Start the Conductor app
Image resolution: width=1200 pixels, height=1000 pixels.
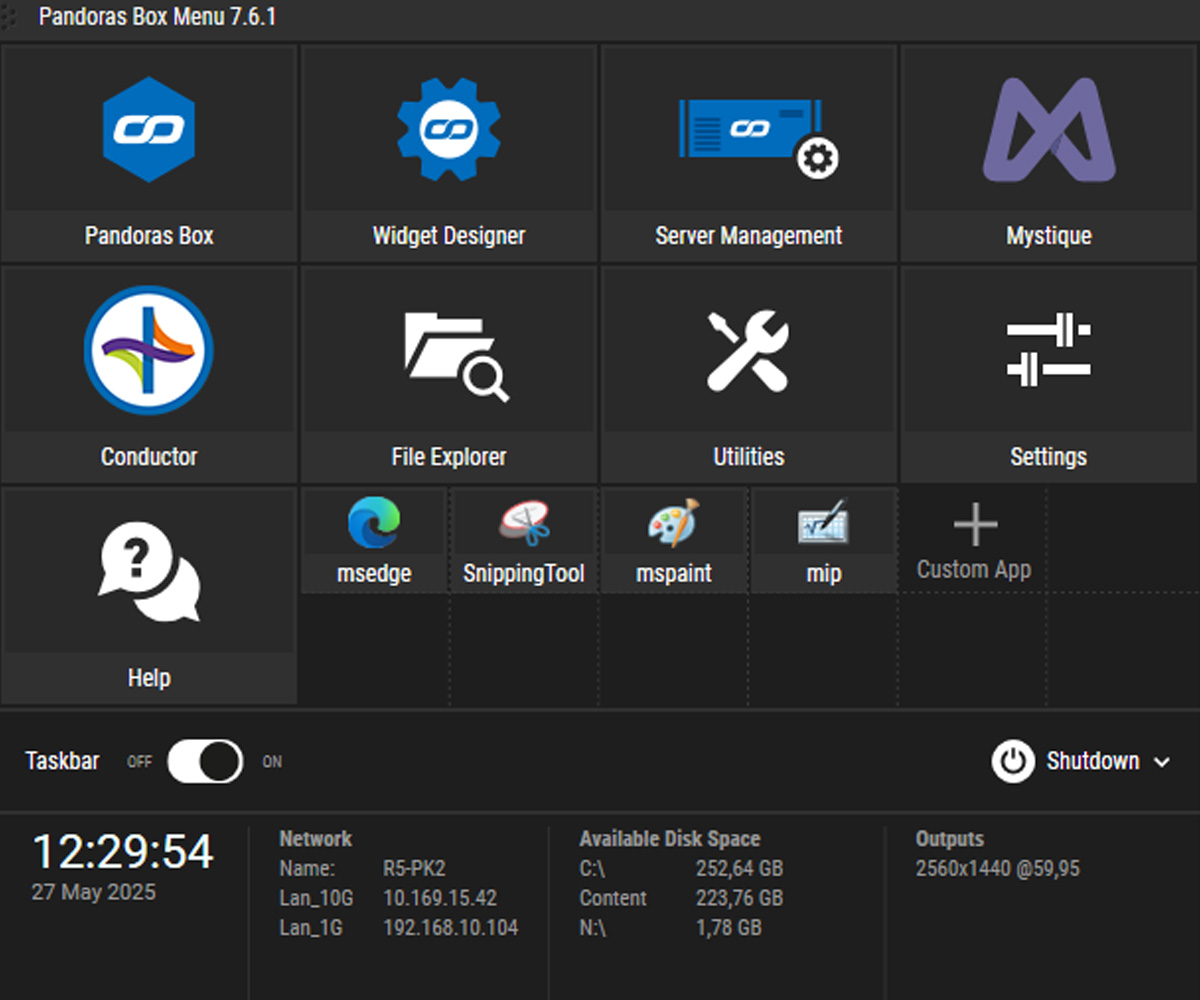(149, 373)
